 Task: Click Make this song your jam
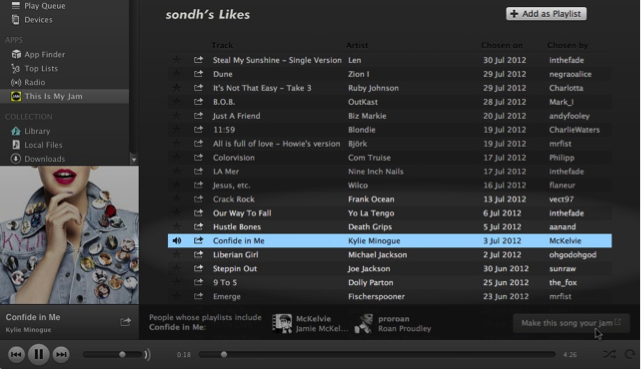click(571, 323)
